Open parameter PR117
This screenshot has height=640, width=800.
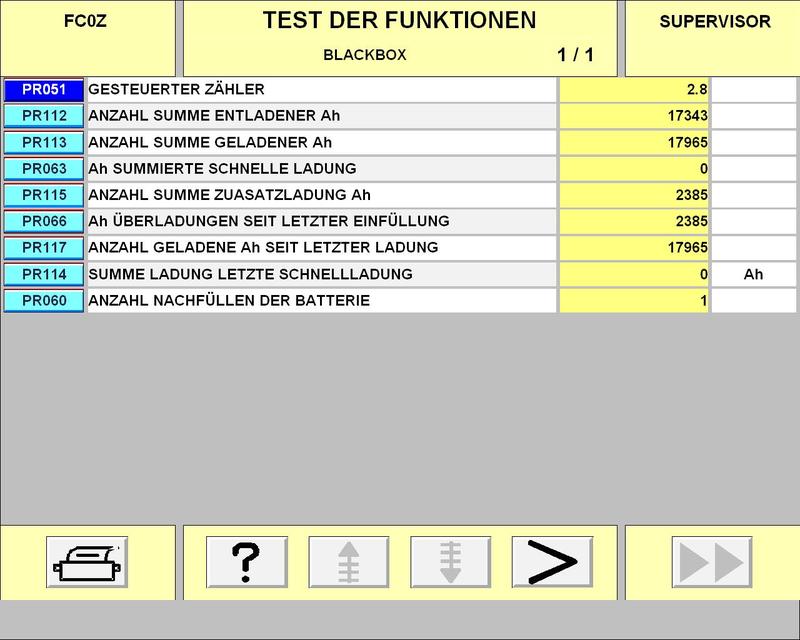pyautogui.click(x=44, y=247)
